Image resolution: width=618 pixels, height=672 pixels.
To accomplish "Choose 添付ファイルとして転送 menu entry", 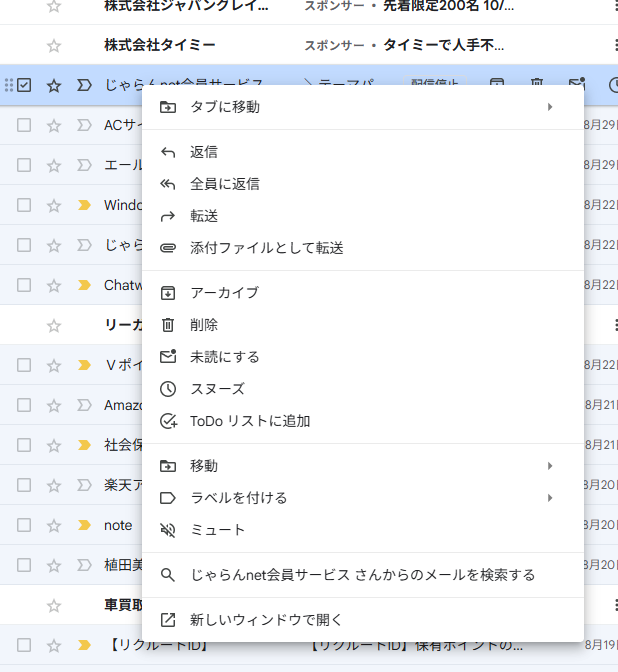I will click(363, 248).
